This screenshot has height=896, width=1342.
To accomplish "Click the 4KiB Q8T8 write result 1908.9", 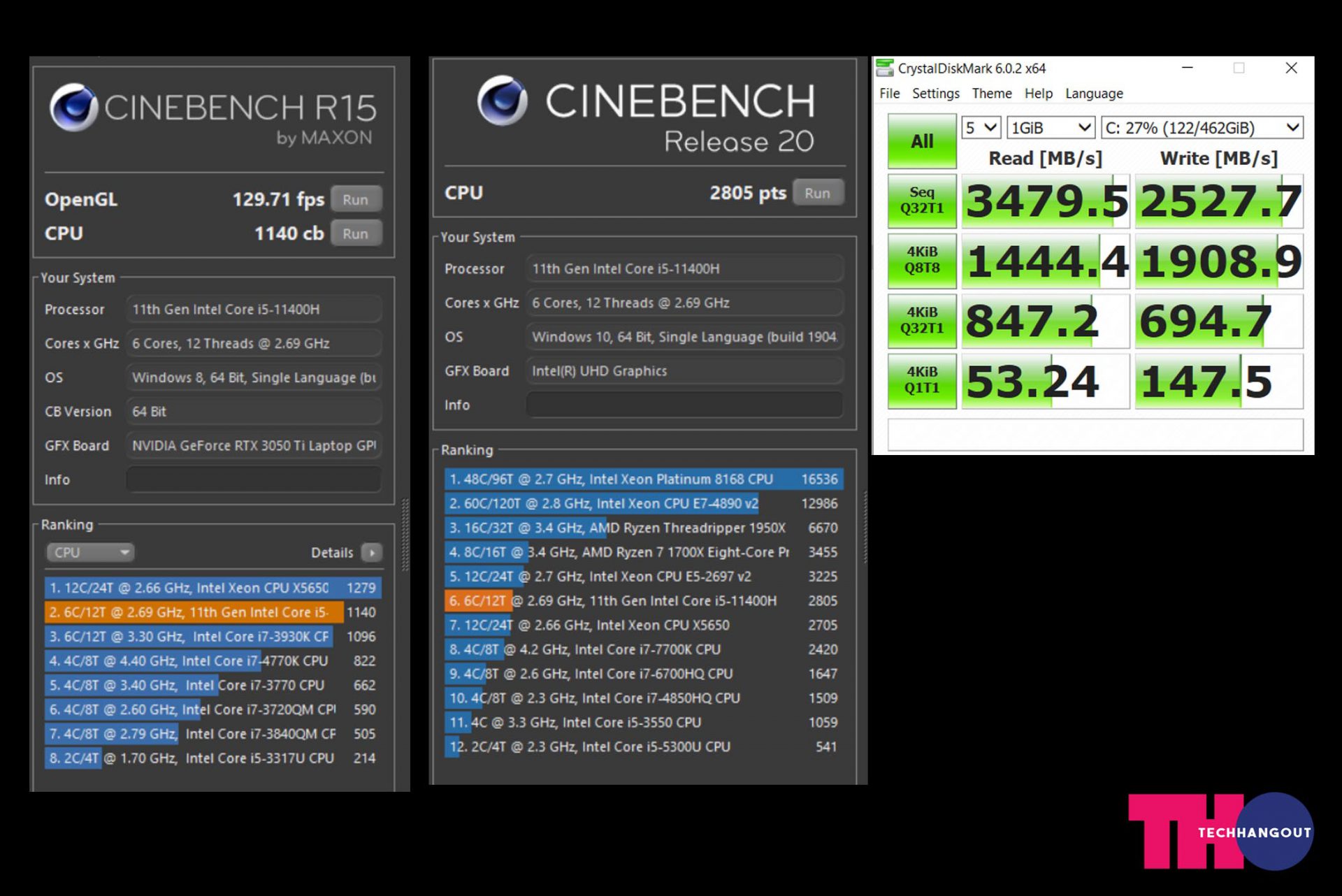I will click(x=1220, y=261).
